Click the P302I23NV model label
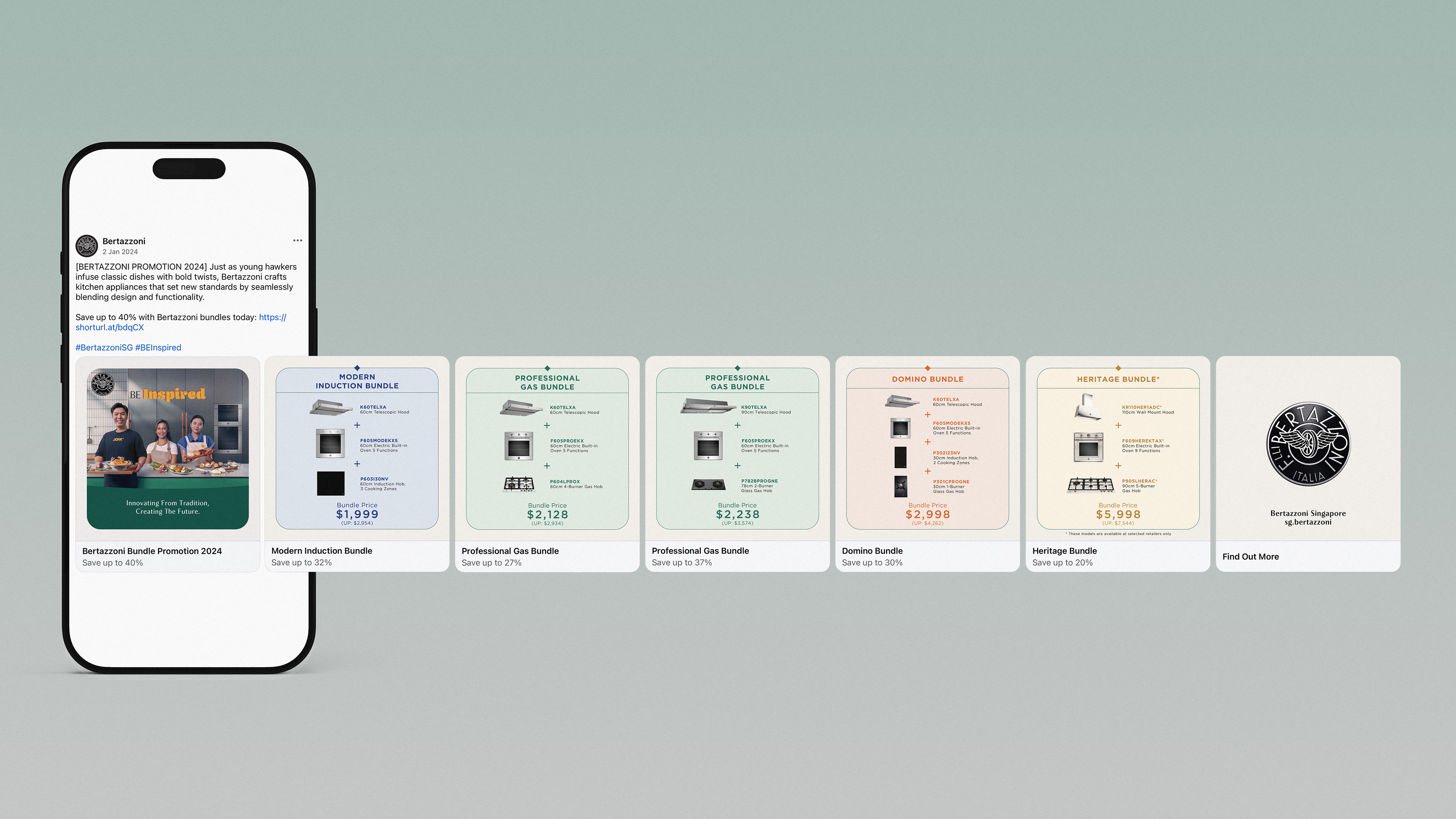This screenshot has width=1456, height=819. pyautogui.click(x=946, y=453)
